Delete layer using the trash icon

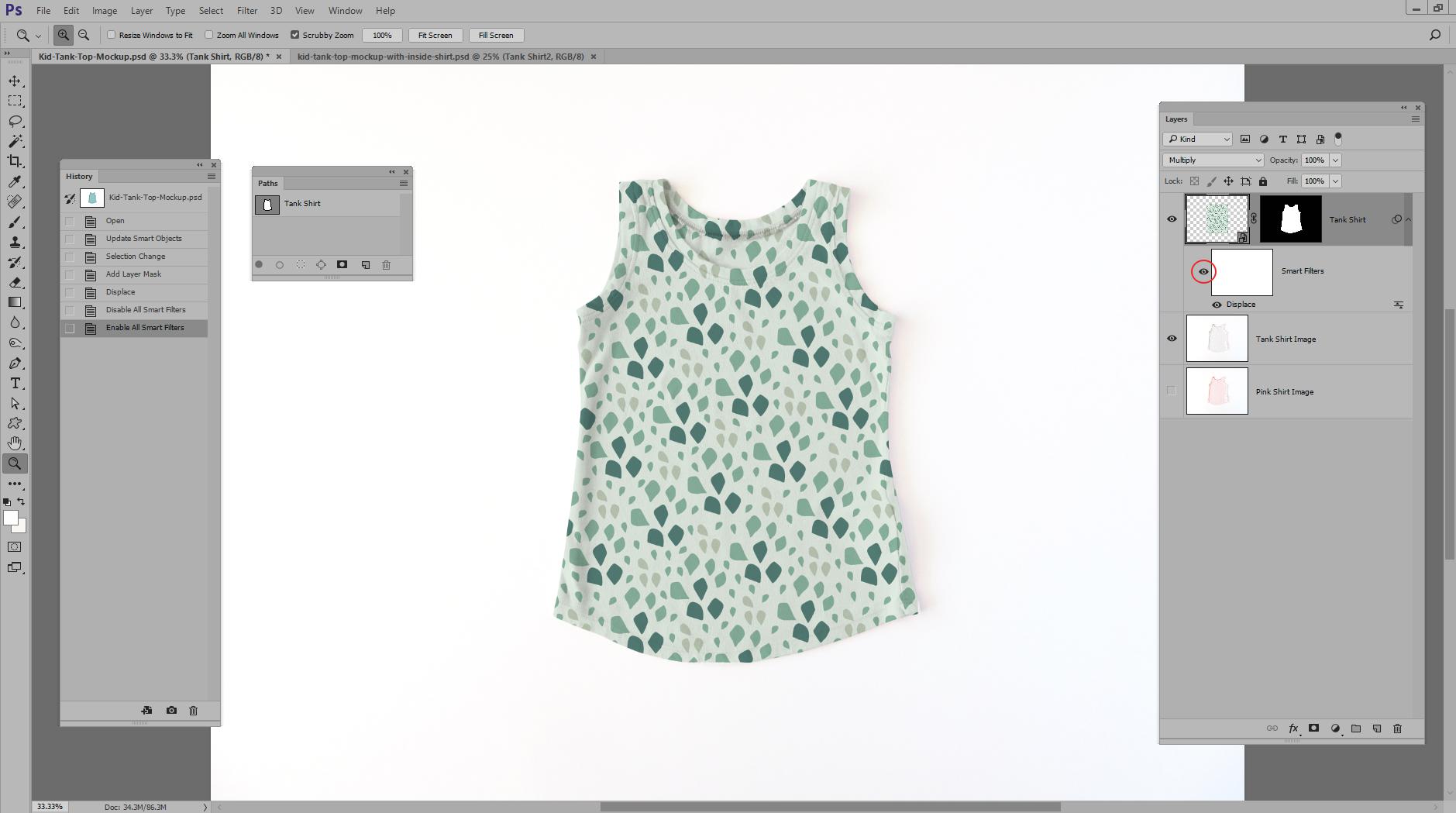pyautogui.click(x=1397, y=728)
